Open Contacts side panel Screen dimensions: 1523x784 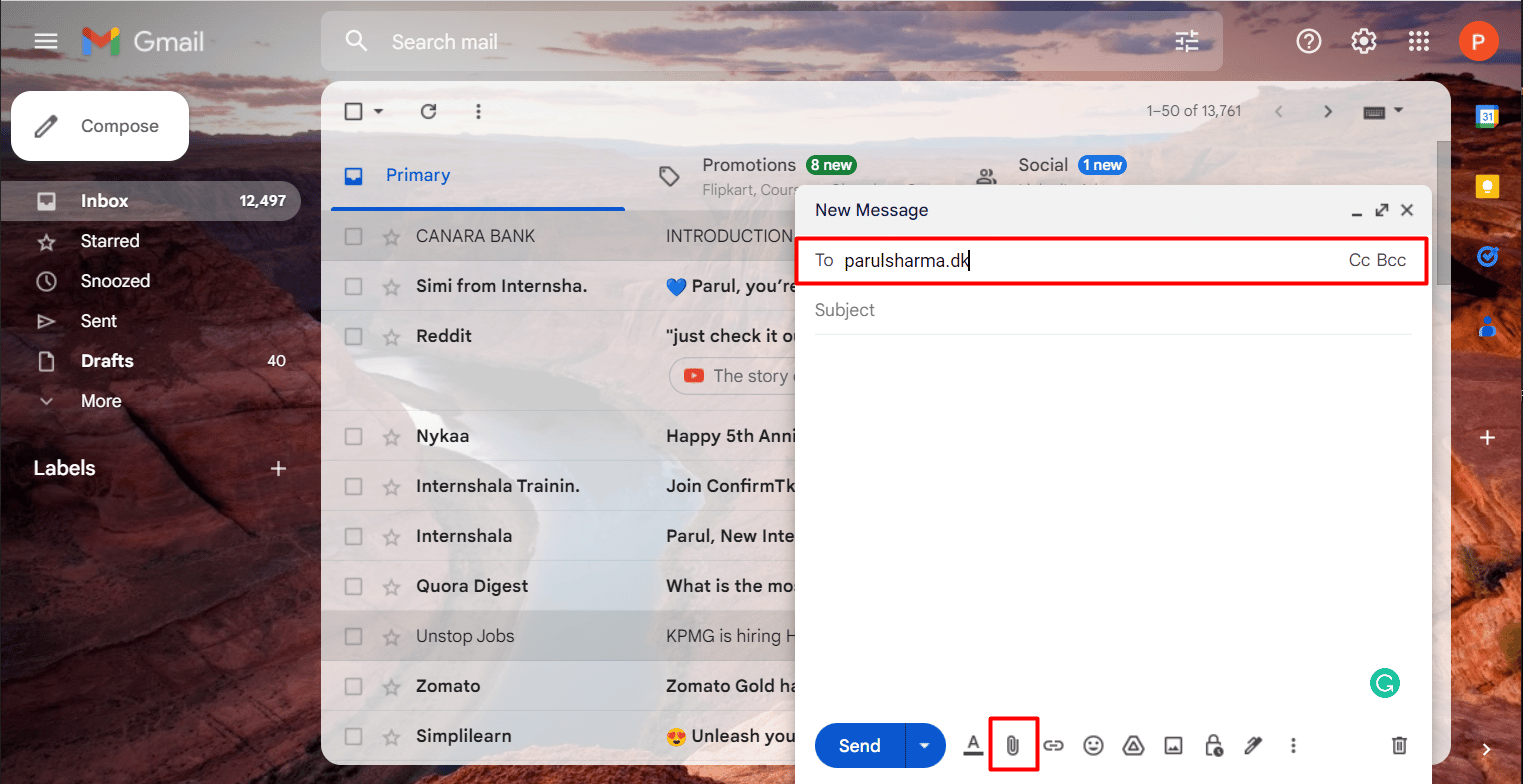1487,326
